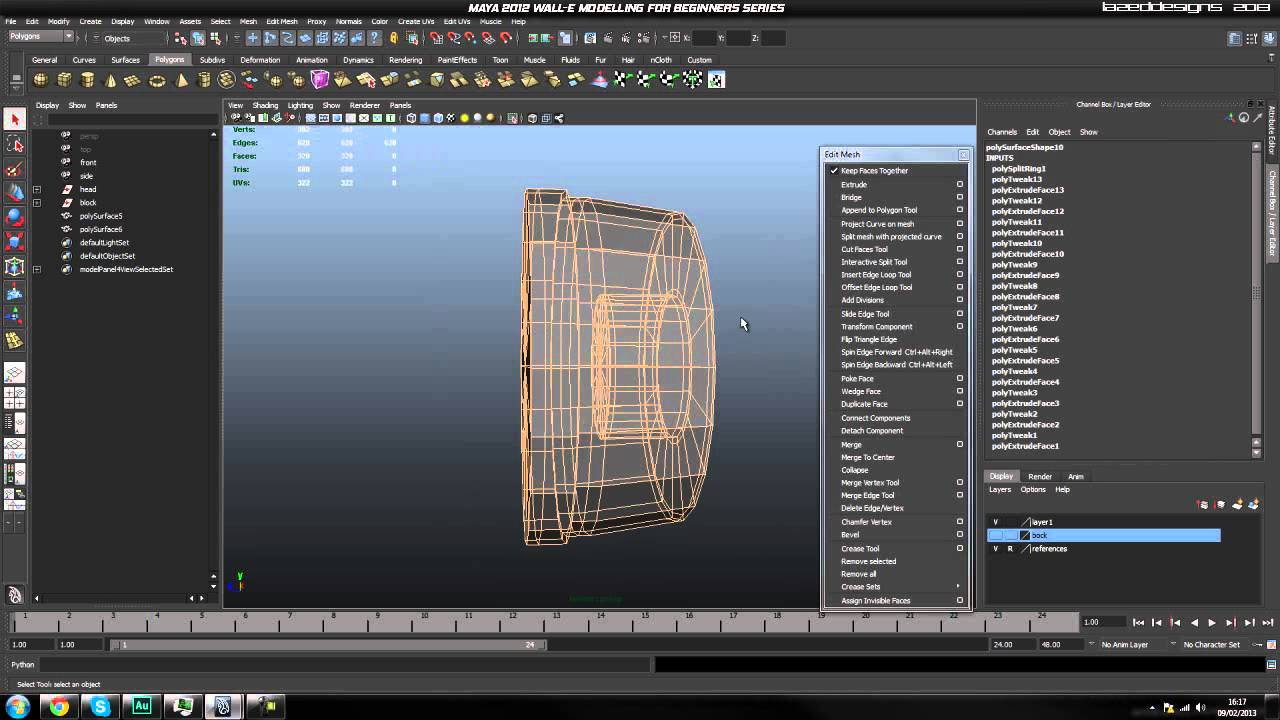Choose the Lasso select tool

tap(14, 145)
